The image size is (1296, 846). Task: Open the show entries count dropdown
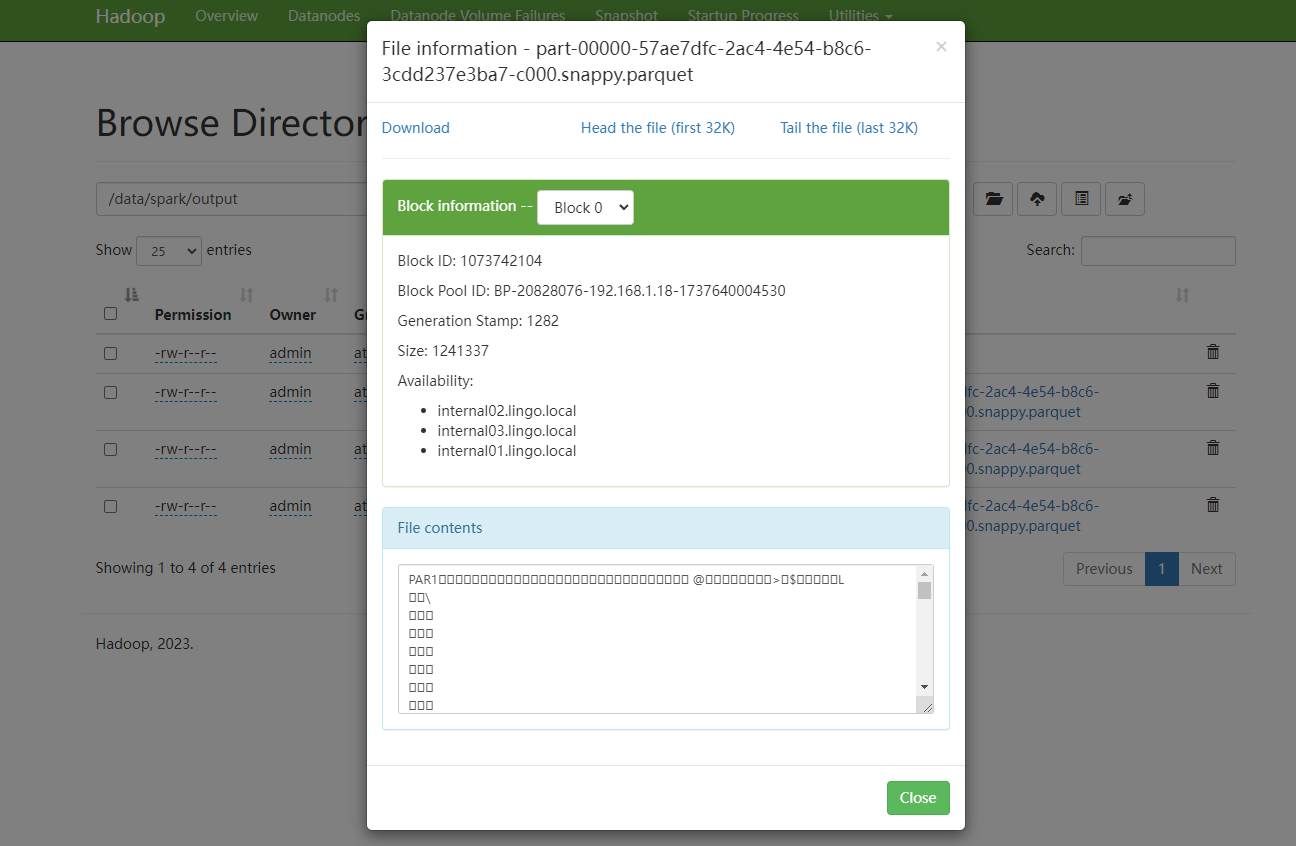click(168, 251)
